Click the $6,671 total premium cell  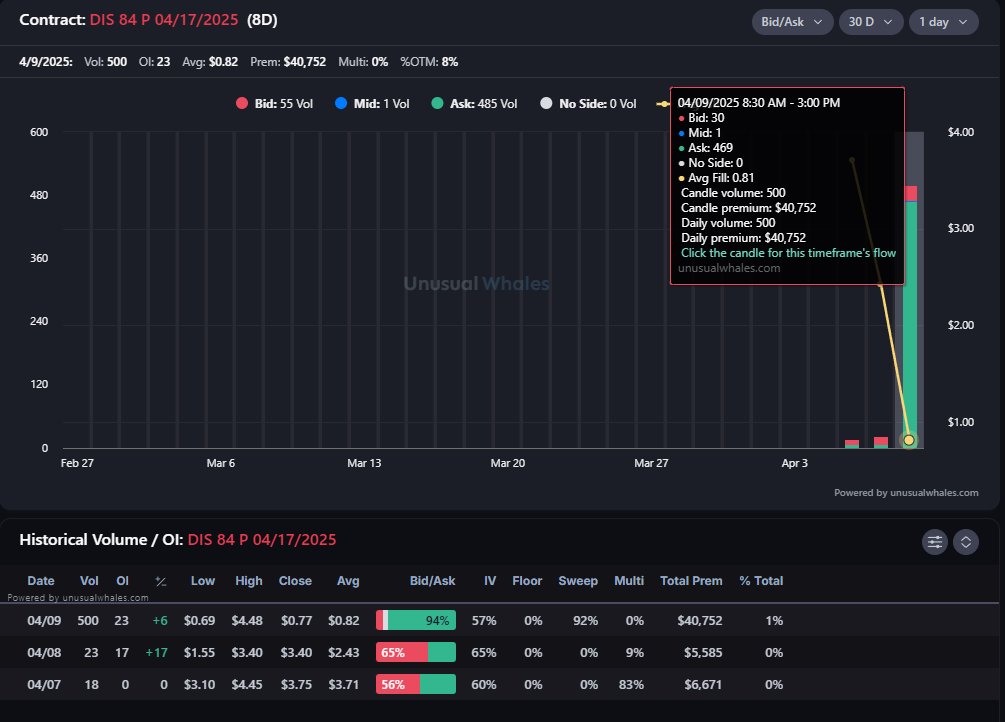click(x=703, y=685)
